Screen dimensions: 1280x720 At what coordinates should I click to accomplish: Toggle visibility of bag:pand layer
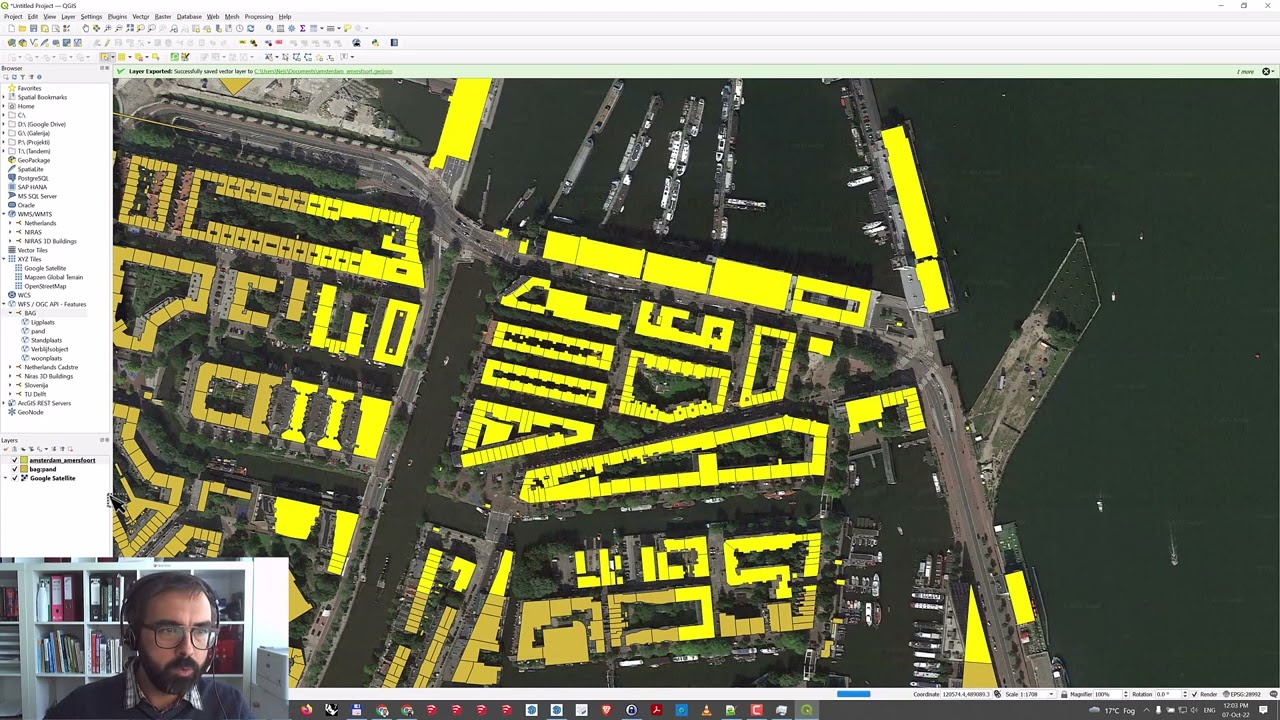tap(15, 469)
